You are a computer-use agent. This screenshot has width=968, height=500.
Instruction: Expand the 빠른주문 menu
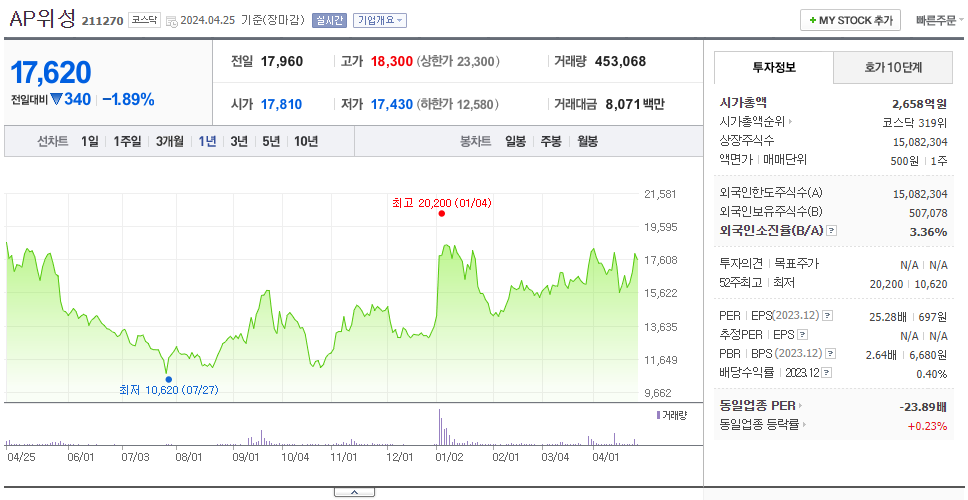[940, 20]
